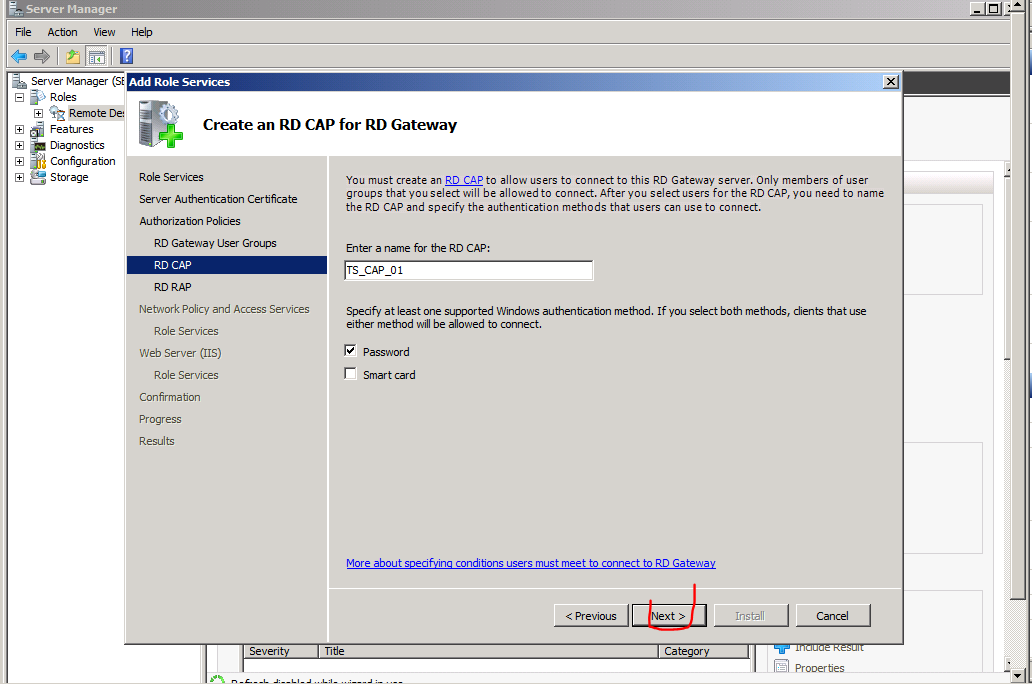1032x685 pixels.
Task: Click the Diagnostics node icon
Action: (x=38, y=145)
